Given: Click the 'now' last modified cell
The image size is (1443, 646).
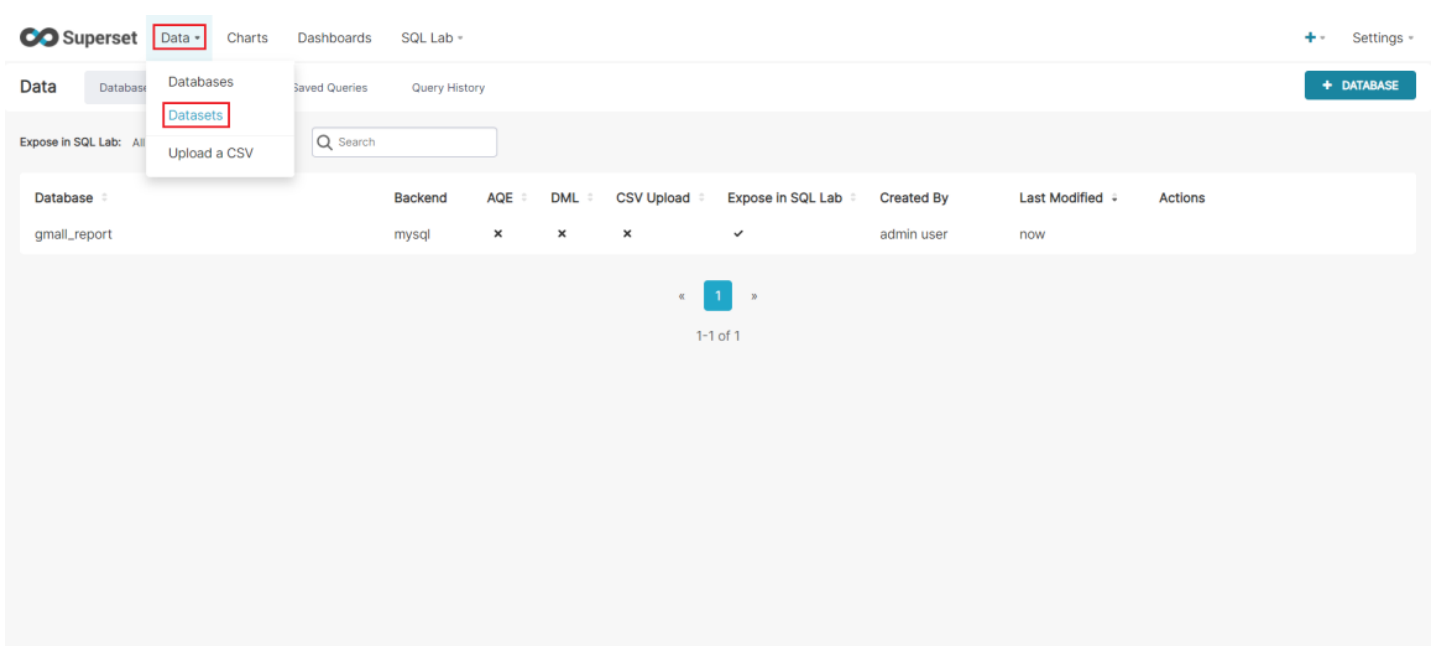Looking at the screenshot, I should (x=1032, y=234).
